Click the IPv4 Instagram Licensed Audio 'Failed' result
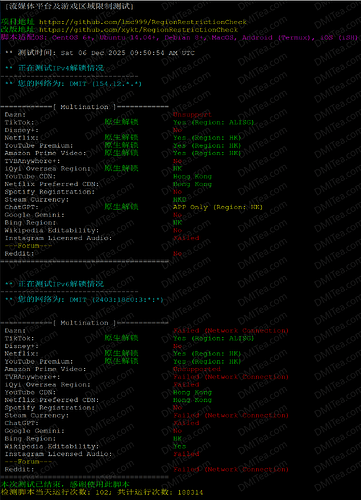 click(186, 238)
